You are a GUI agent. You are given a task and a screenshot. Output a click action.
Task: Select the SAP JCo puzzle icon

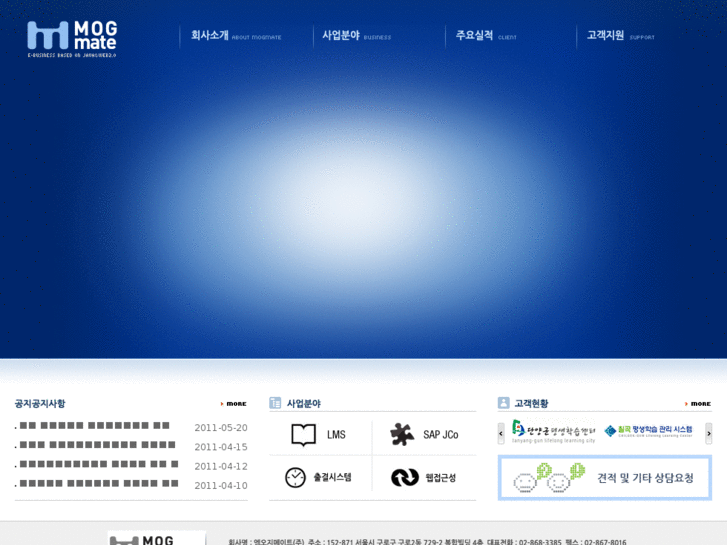(402, 435)
